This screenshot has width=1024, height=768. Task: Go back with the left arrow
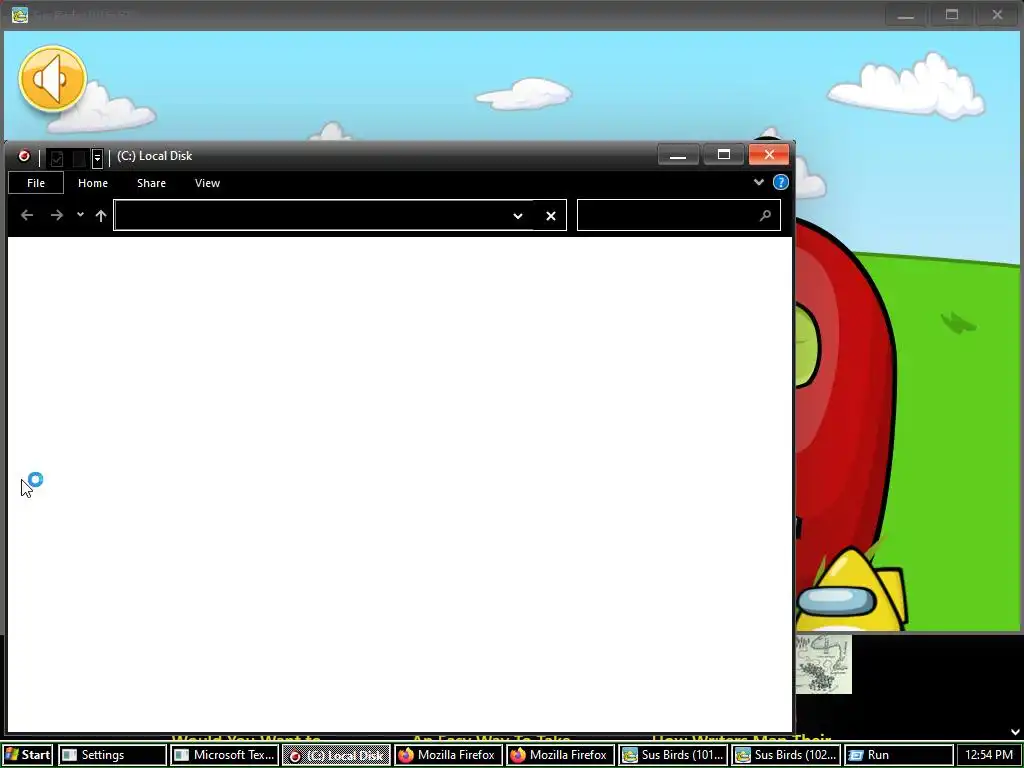pos(27,215)
